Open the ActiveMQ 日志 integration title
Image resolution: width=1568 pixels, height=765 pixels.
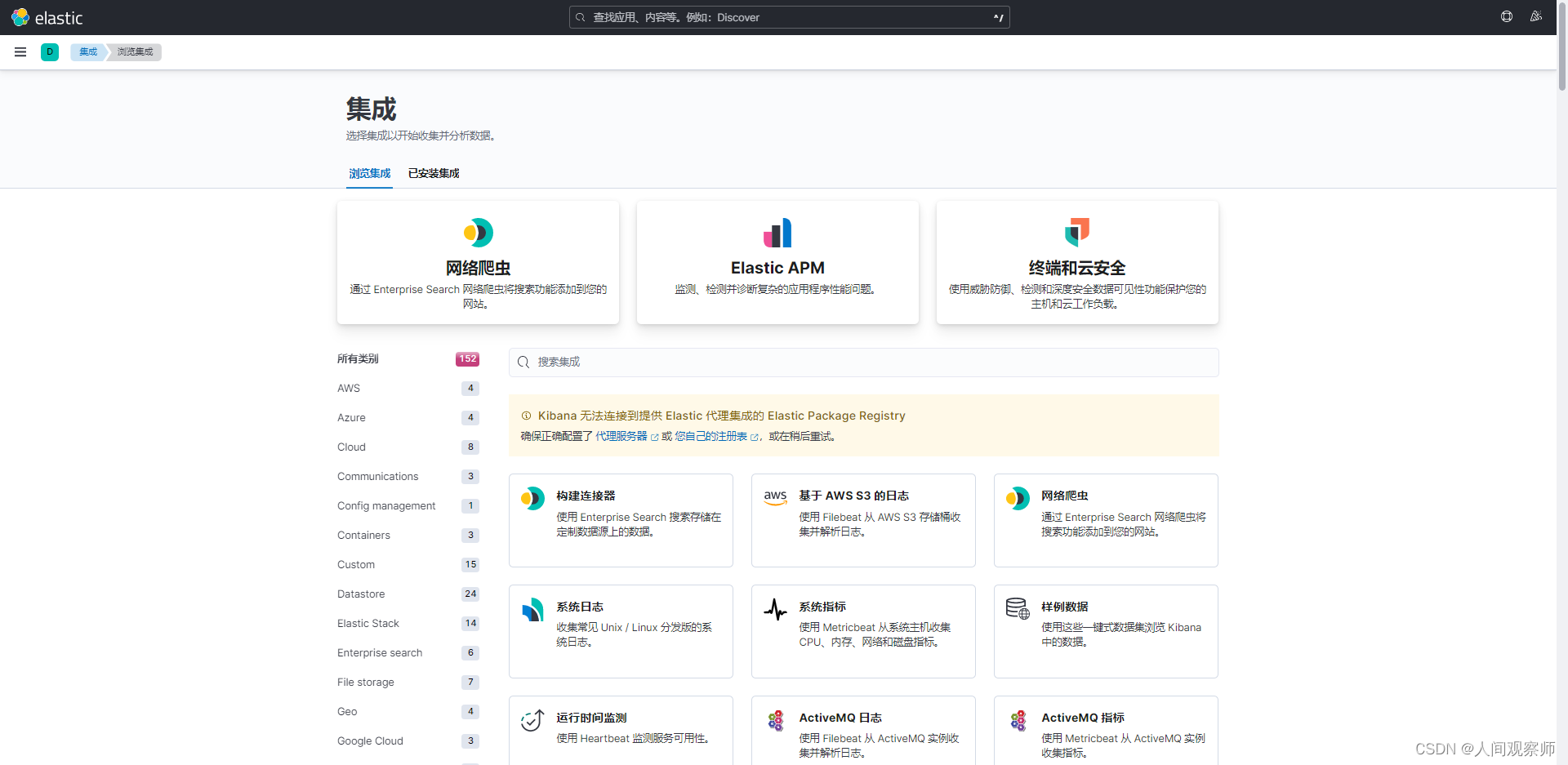(x=840, y=718)
